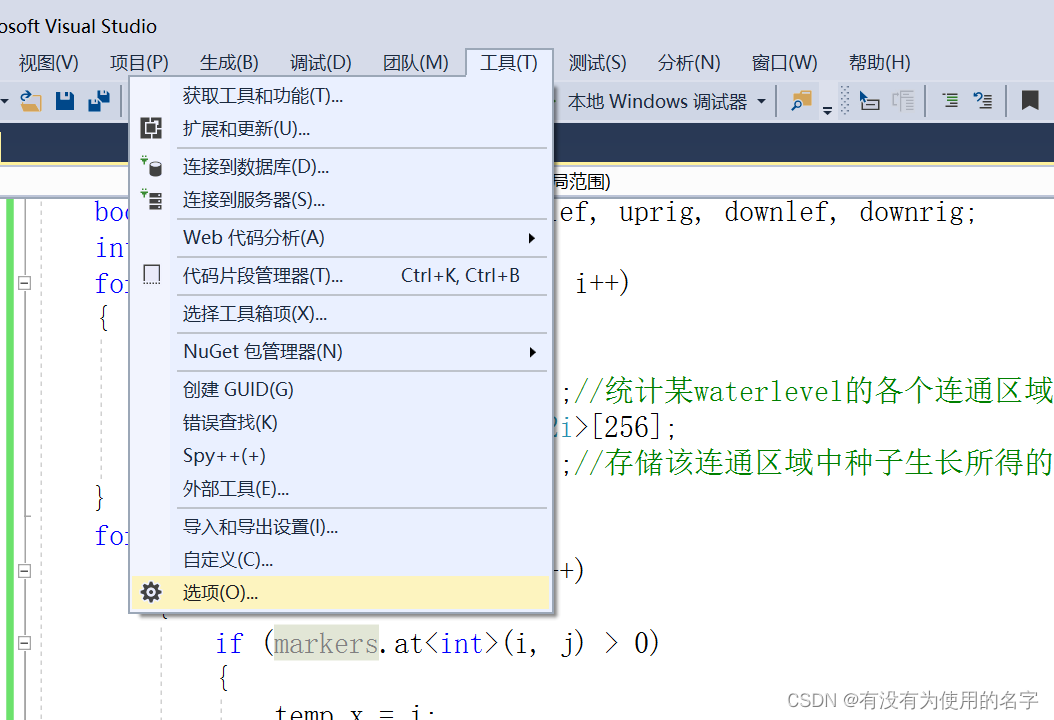This screenshot has width=1054, height=720.
Task: Open the 项目(P) menu
Action: point(139,63)
